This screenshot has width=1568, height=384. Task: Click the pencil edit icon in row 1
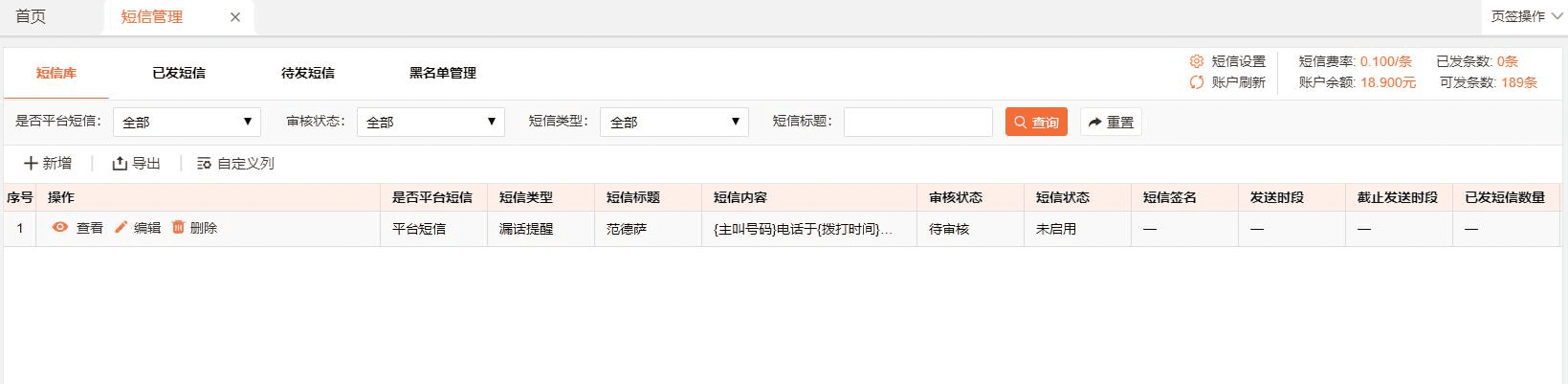click(121, 228)
